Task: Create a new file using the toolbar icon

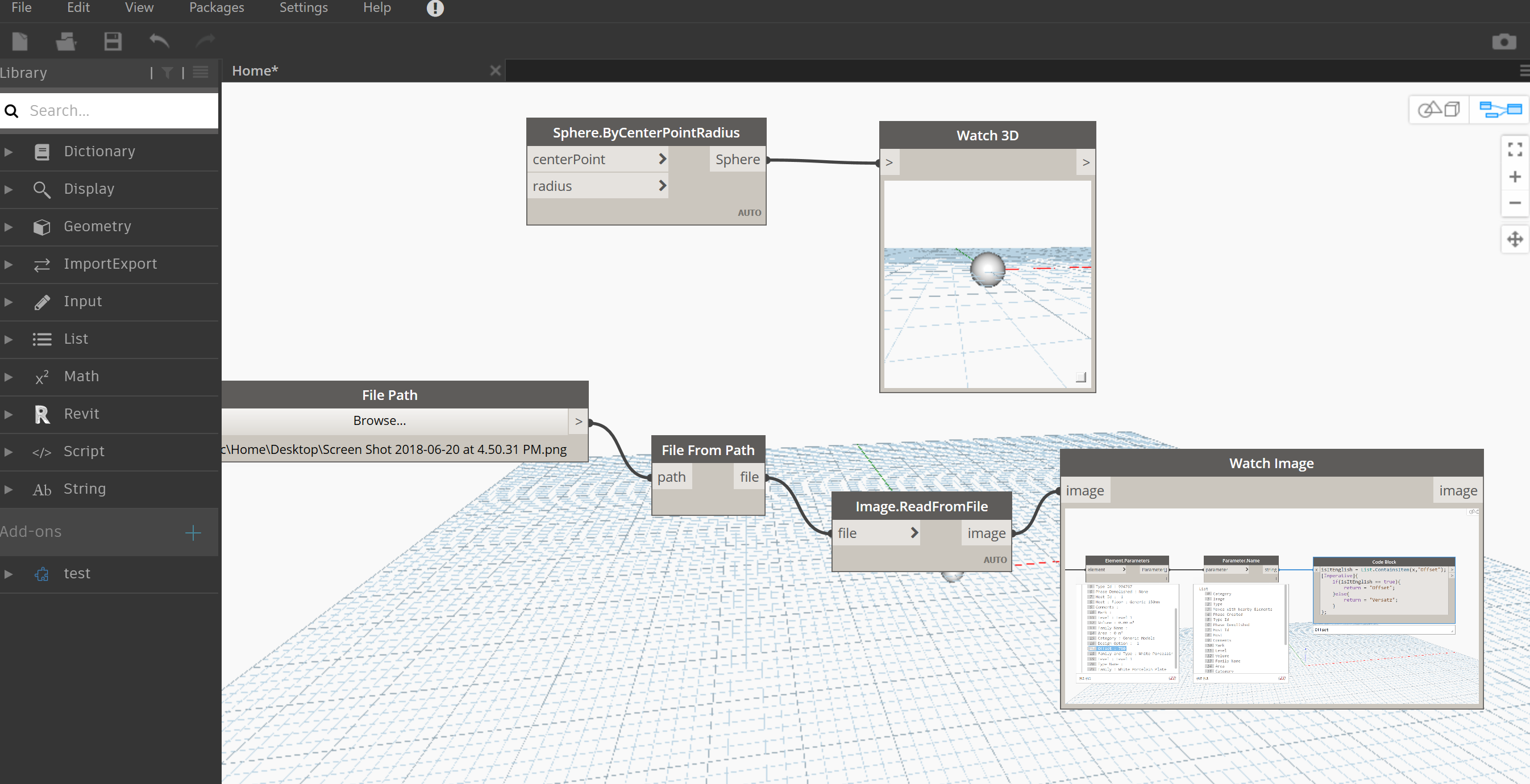Action: [x=19, y=41]
